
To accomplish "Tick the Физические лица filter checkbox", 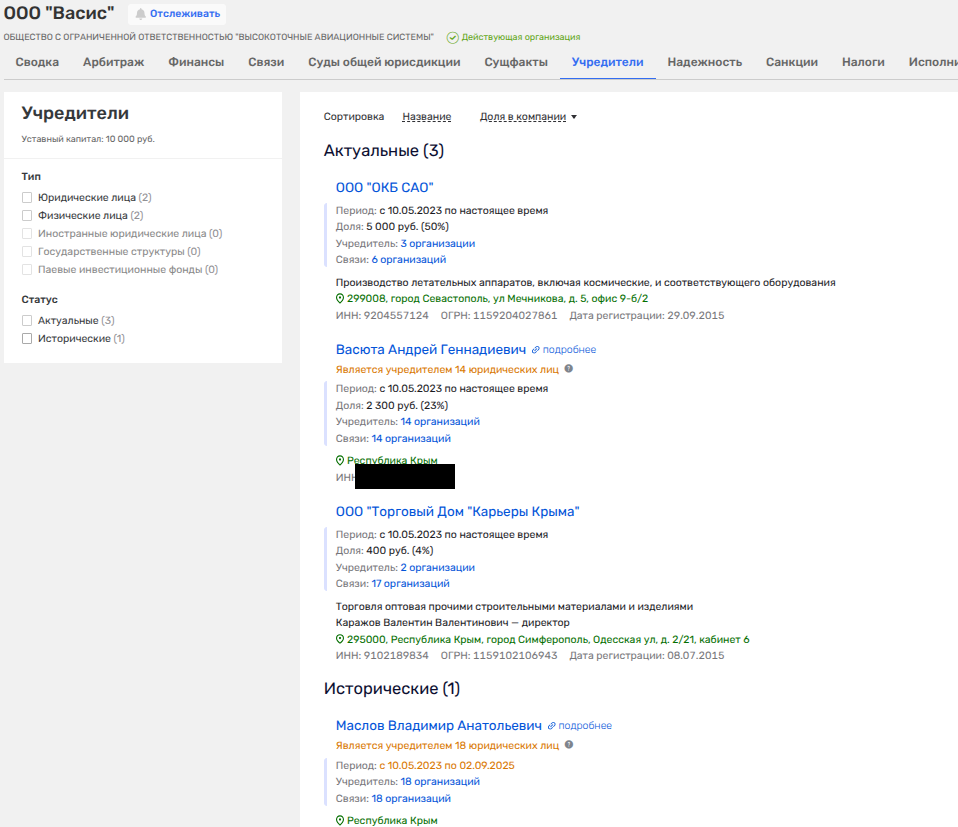I will tap(28, 215).
